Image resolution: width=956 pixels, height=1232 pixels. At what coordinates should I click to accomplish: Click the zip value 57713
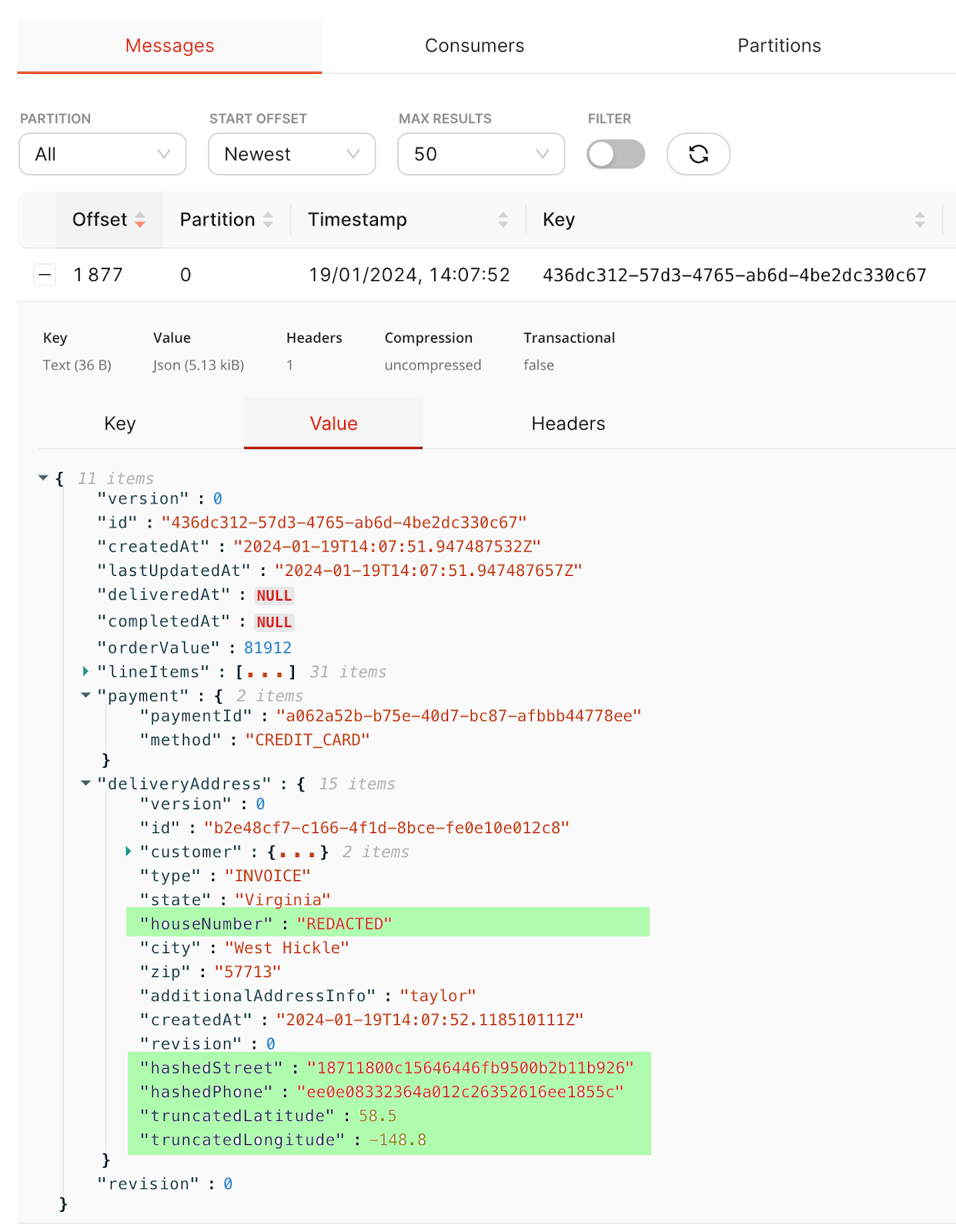click(x=248, y=972)
